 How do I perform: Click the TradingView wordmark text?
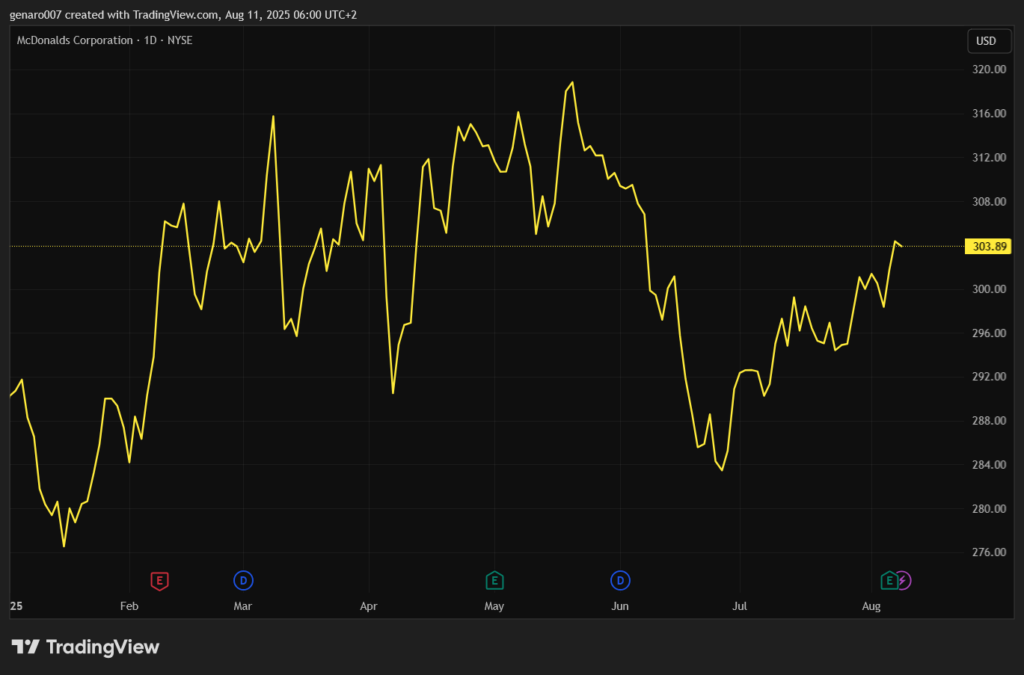click(x=102, y=647)
